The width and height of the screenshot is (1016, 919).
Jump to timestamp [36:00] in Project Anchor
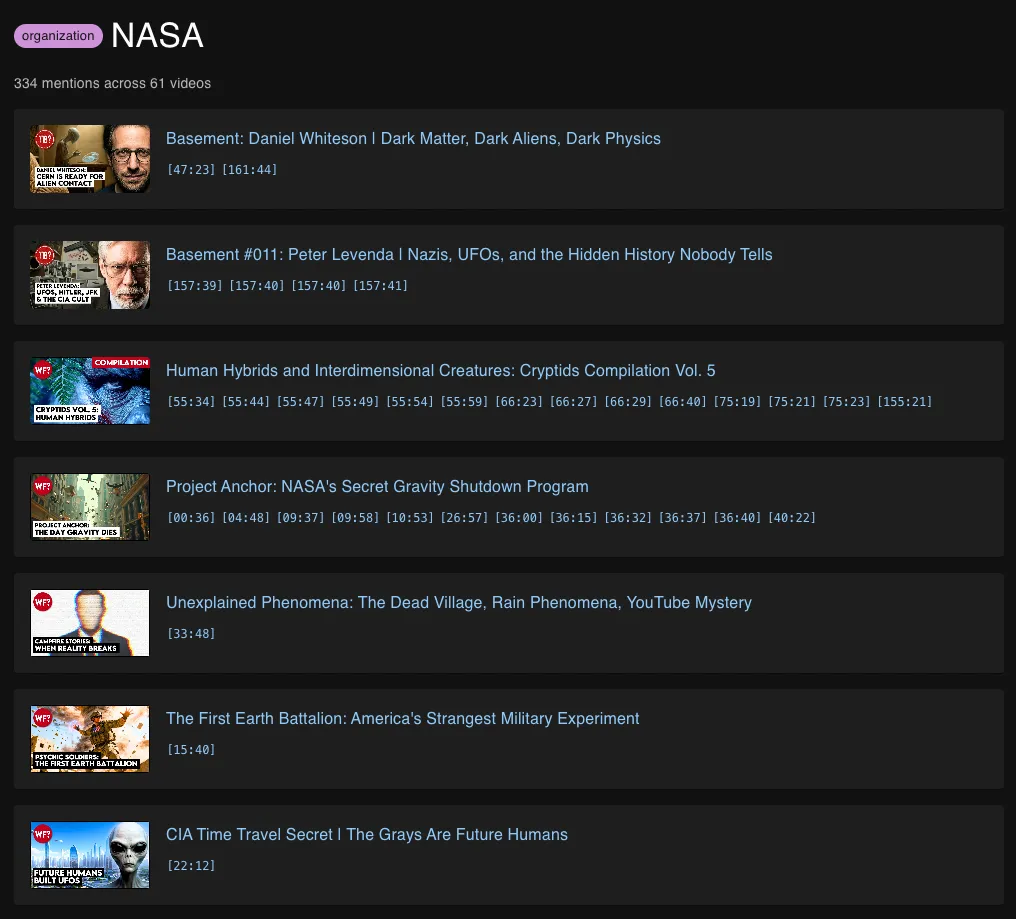click(x=518, y=518)
